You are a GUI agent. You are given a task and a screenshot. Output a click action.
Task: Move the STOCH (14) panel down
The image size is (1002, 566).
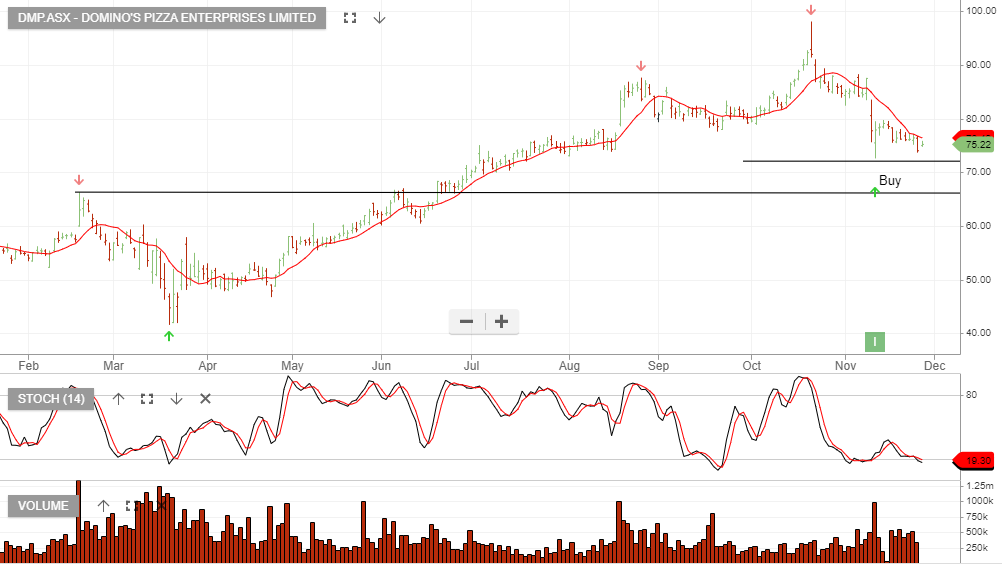pyautogui.click(x=176, y=399)
